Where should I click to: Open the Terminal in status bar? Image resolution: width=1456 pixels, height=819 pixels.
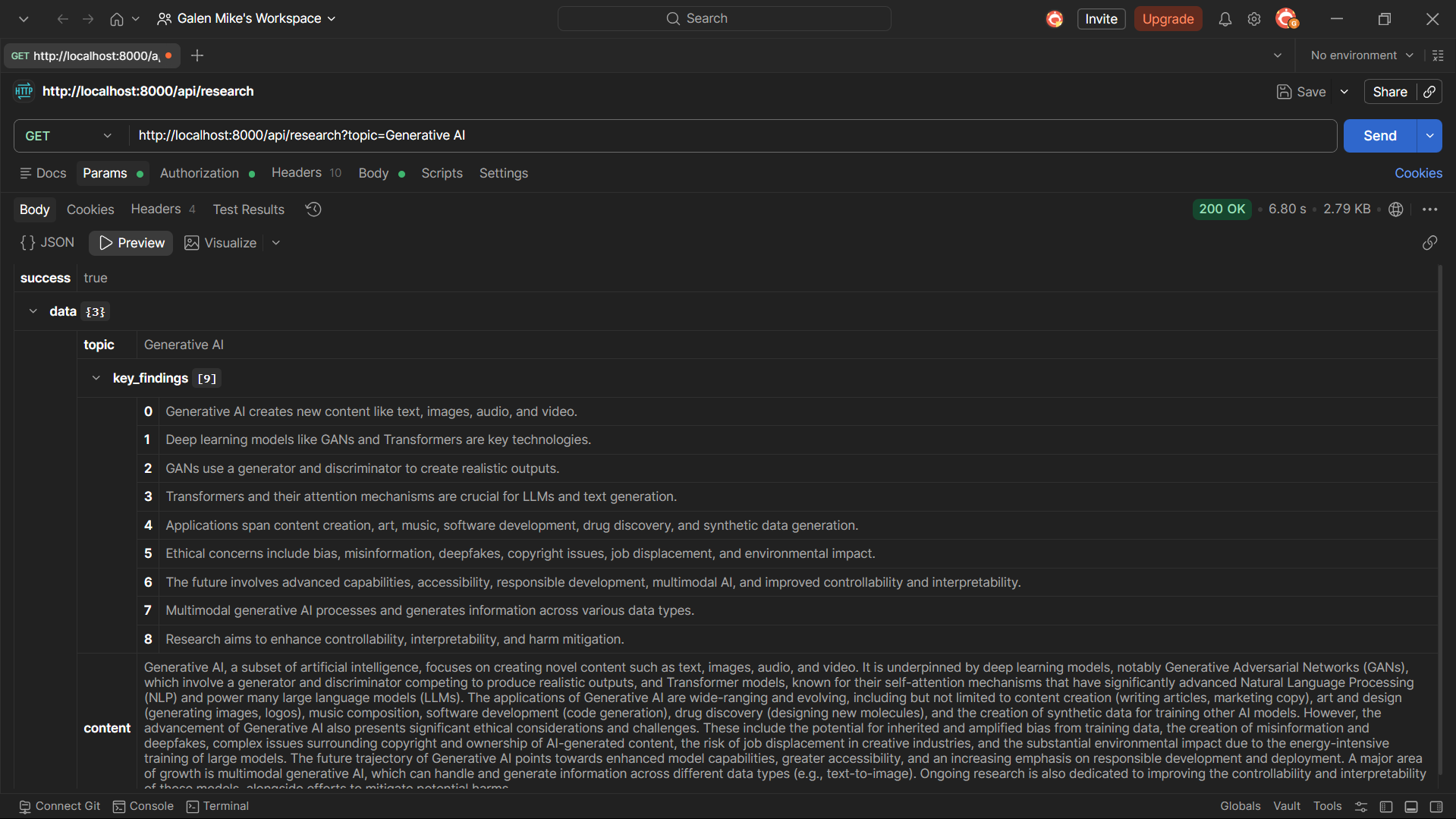(x=218, y=806)
